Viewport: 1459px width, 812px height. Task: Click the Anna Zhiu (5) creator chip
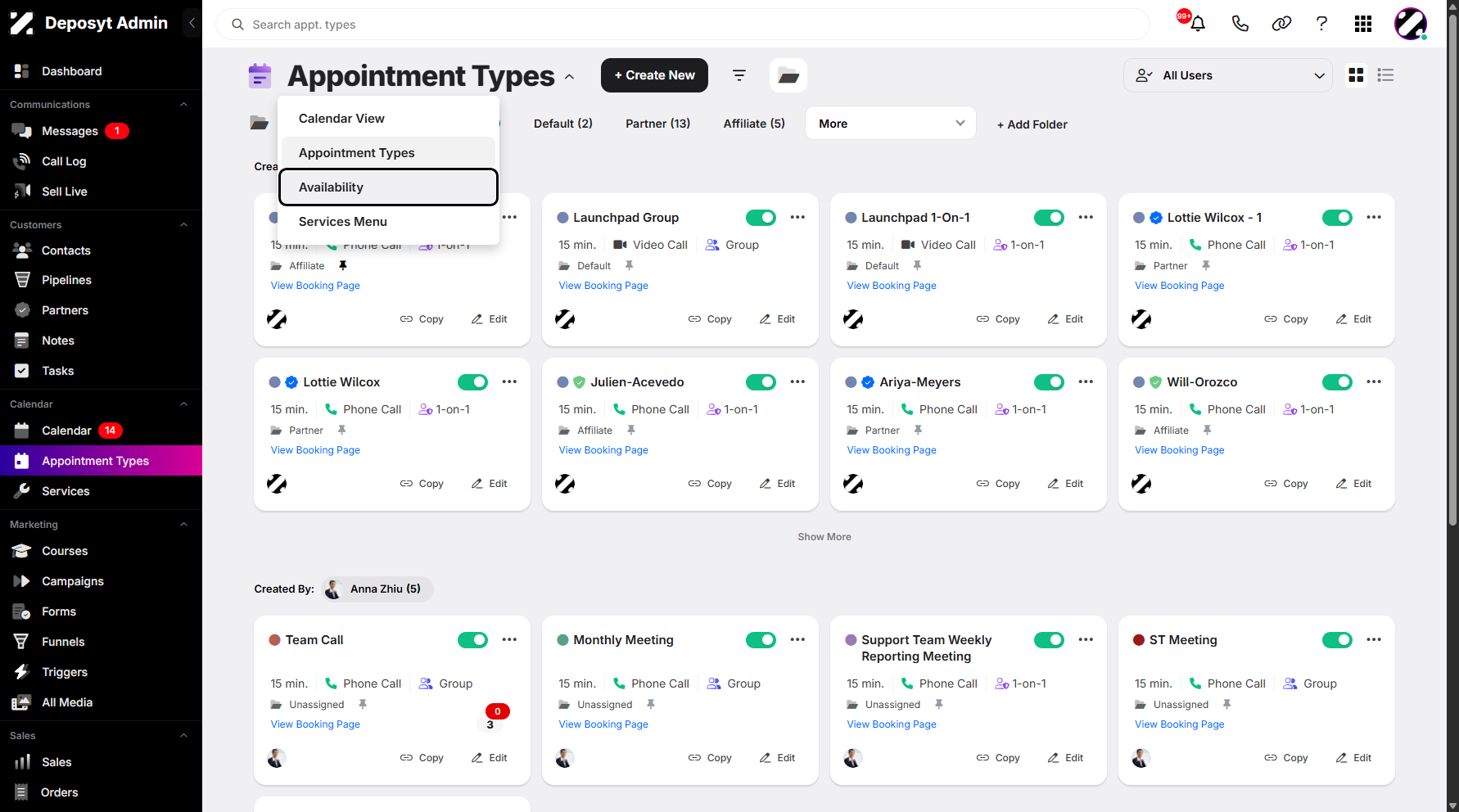click(x=377, y=589)
